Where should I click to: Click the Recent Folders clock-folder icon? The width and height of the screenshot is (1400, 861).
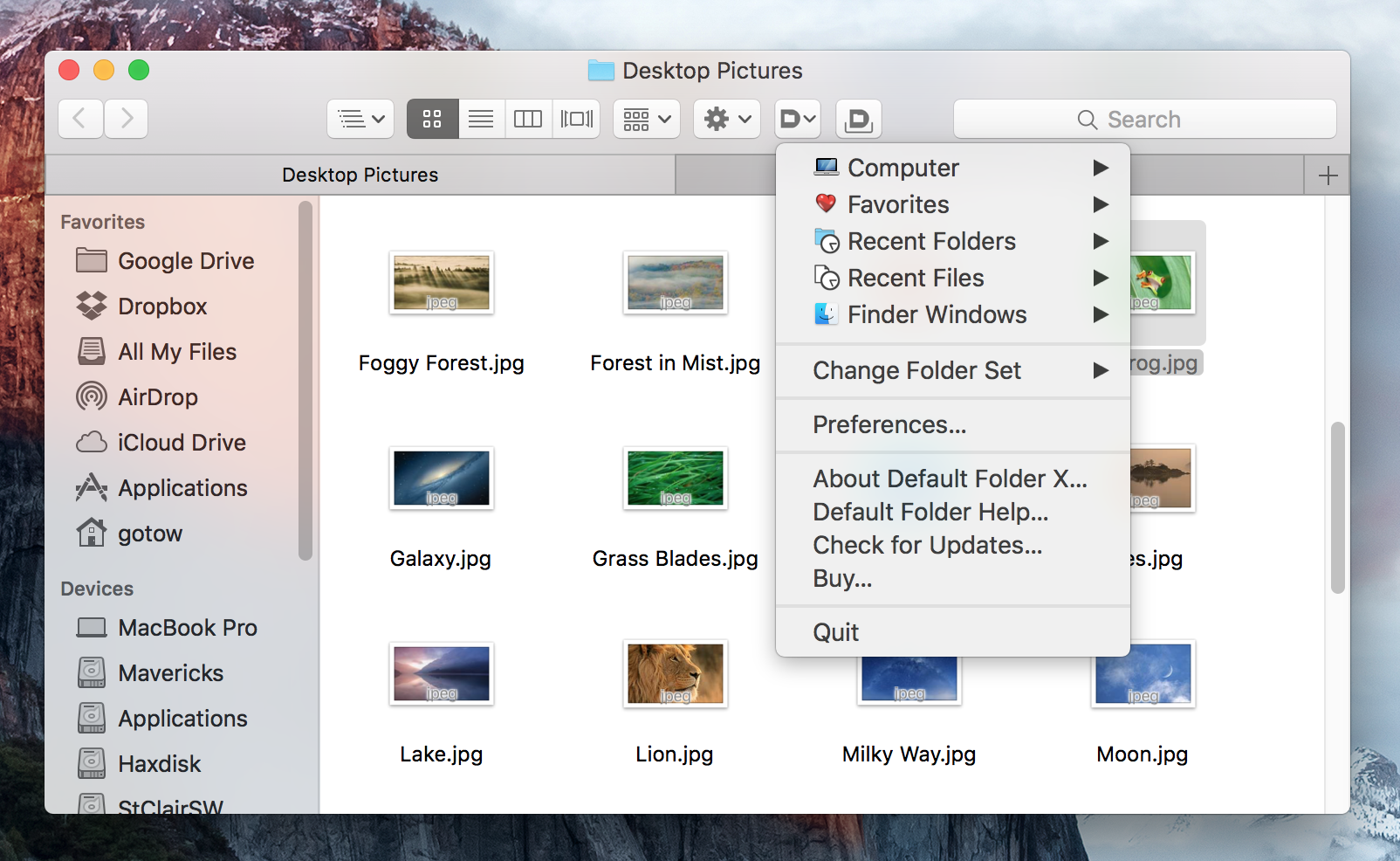(x=827, y=240)
